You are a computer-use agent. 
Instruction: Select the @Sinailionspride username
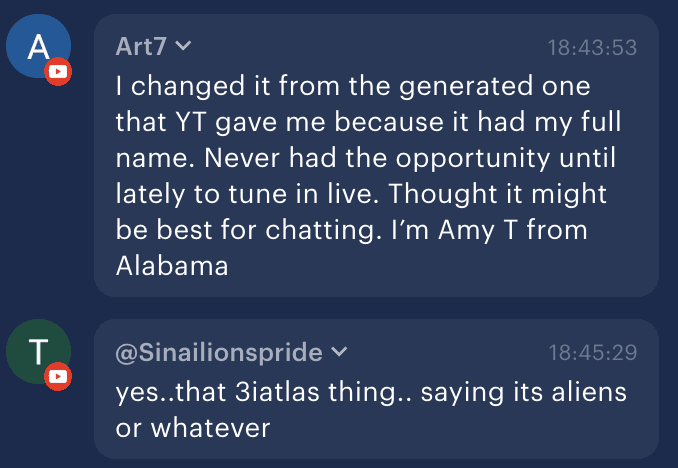219,352
